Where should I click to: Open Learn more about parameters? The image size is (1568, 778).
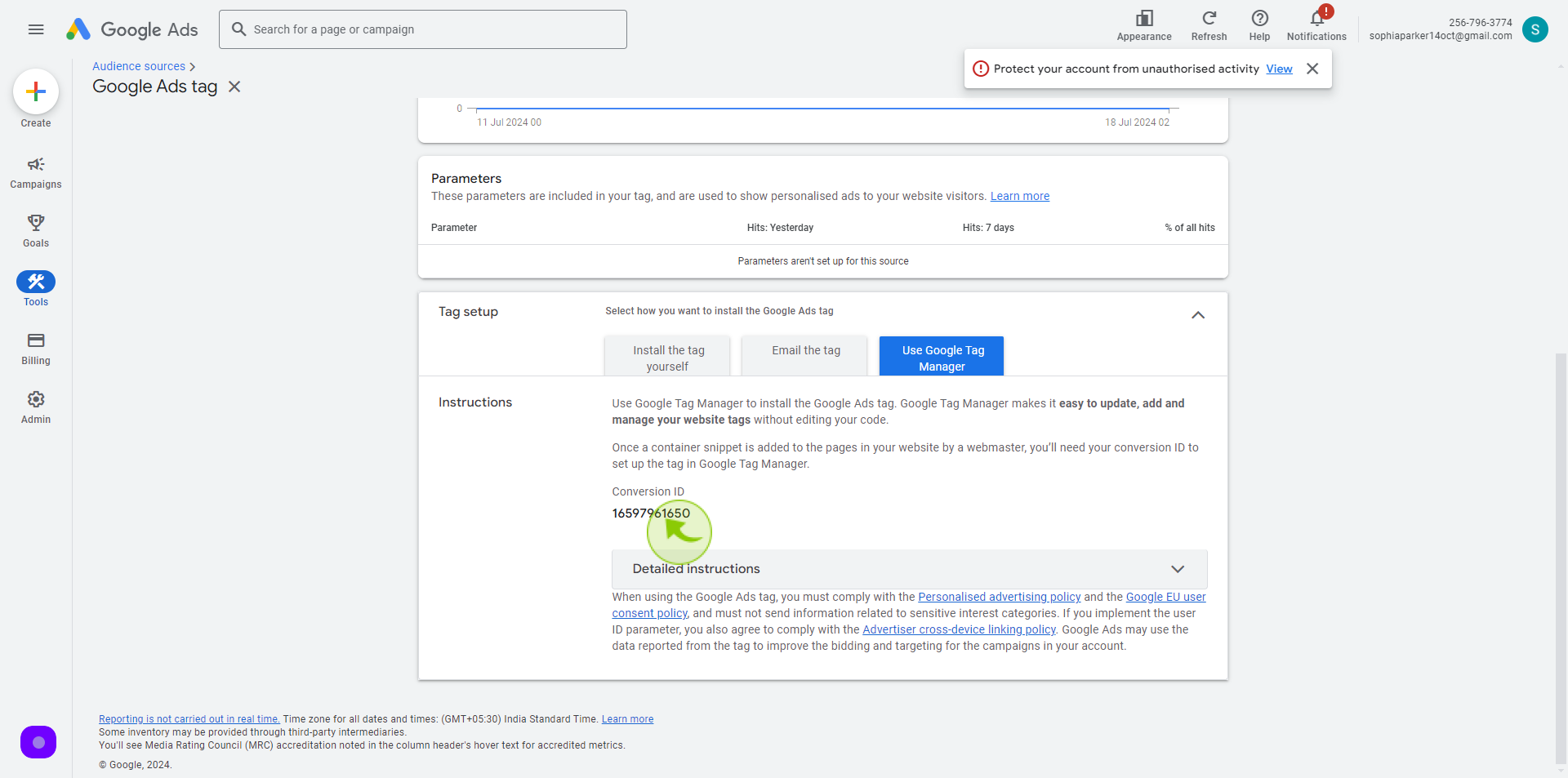pos(1020,196)
